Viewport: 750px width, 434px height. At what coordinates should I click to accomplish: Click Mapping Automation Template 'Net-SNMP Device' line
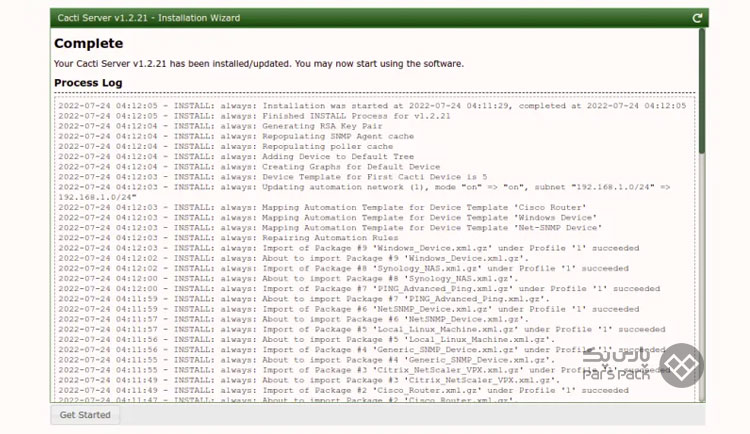[x=330, y=228]
